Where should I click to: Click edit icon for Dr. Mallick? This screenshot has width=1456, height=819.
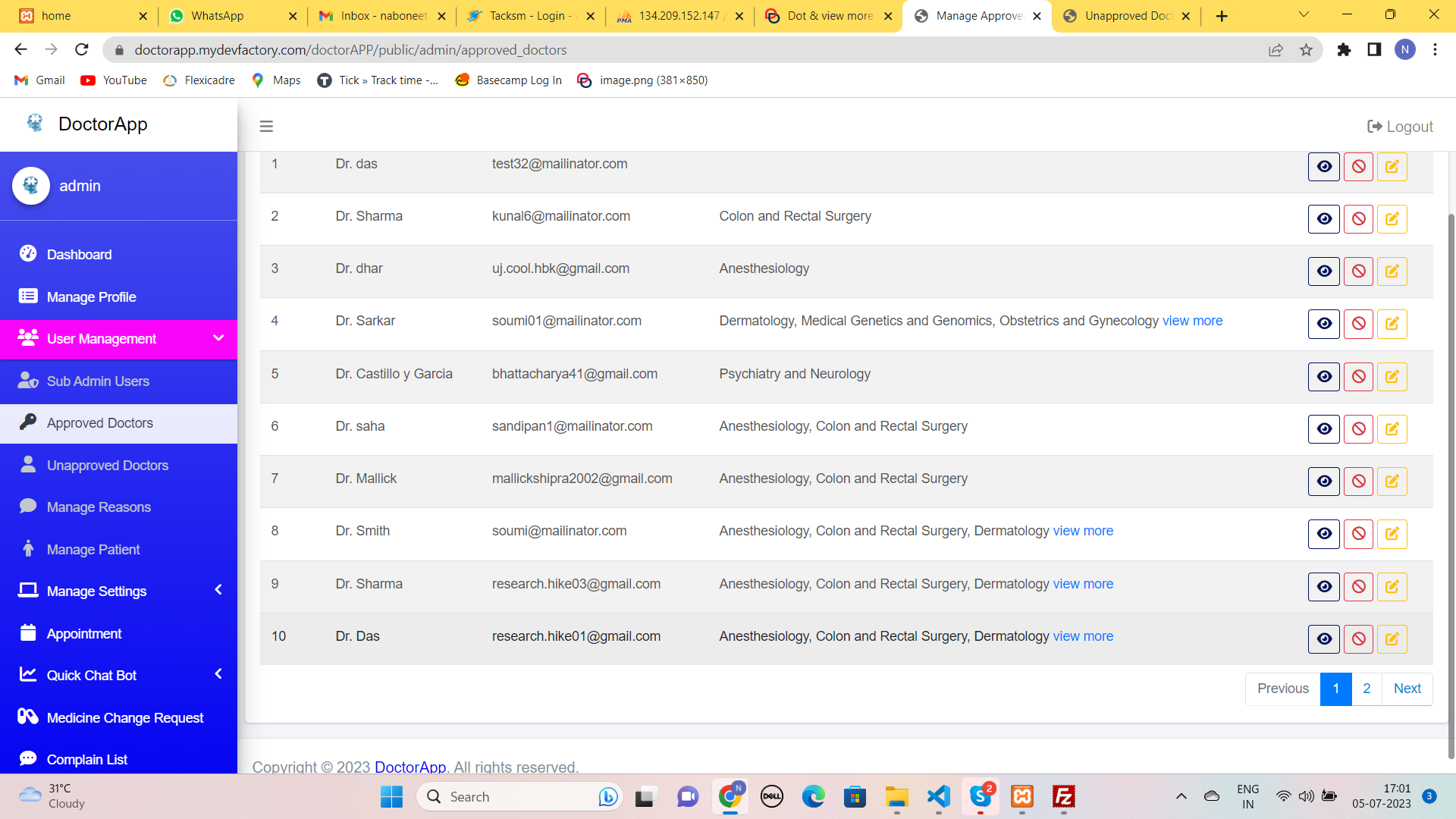1392,482
